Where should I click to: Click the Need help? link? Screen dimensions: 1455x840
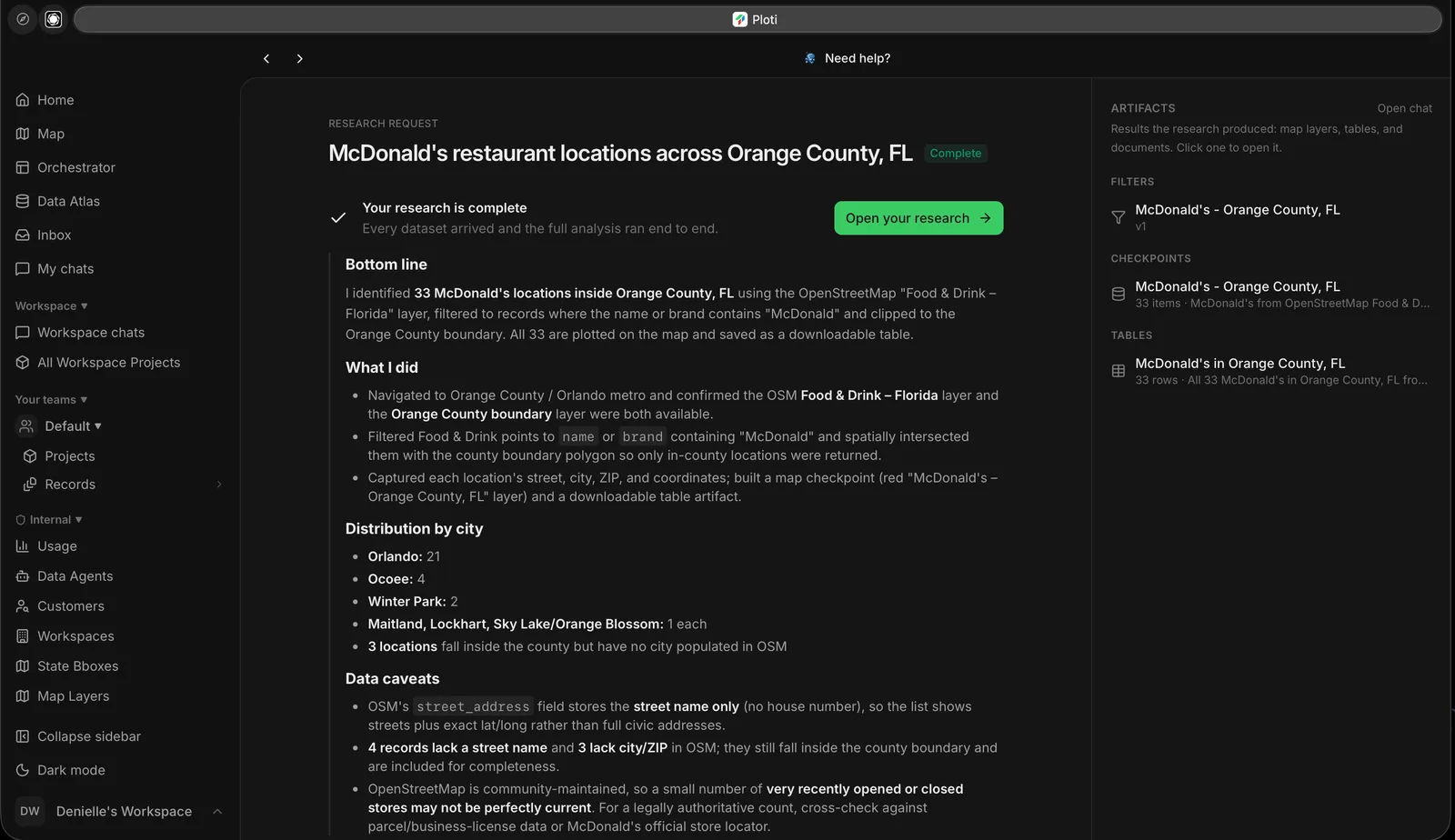point(857,58)
